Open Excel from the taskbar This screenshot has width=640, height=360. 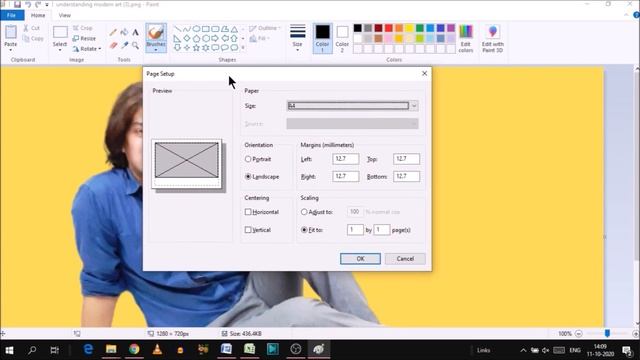(249, 349)
